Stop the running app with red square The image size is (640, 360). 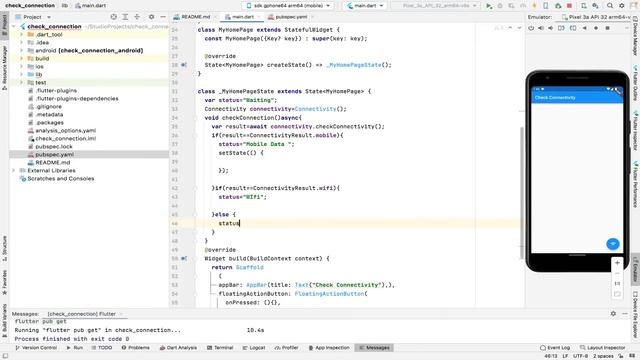click(569, 6)
